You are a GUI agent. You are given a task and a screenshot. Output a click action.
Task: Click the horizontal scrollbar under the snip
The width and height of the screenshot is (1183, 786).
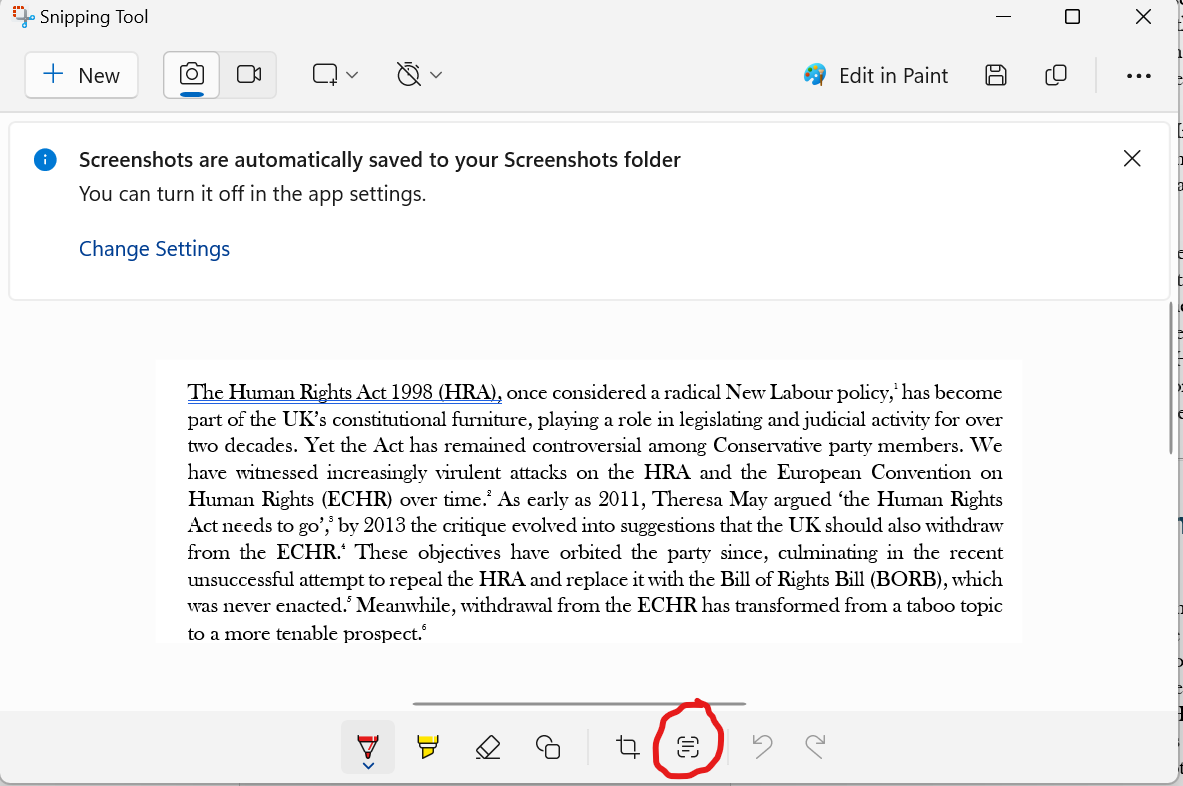(x=579, y=703)
